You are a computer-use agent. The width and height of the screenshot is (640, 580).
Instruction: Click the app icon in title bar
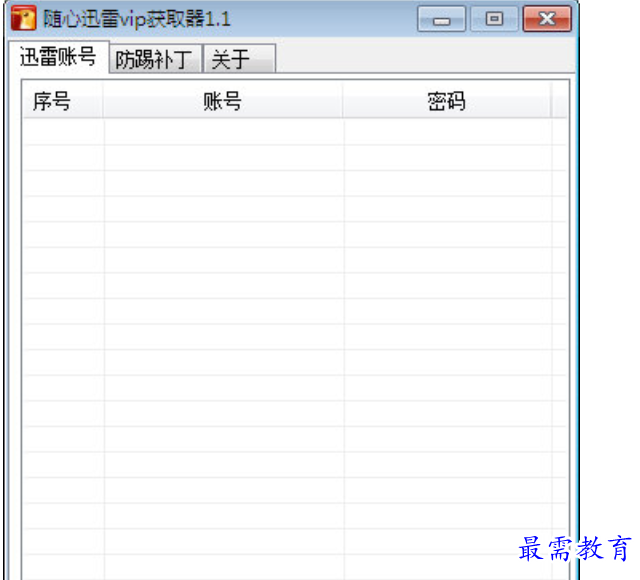pyautogui.click(x=23, y=18)
